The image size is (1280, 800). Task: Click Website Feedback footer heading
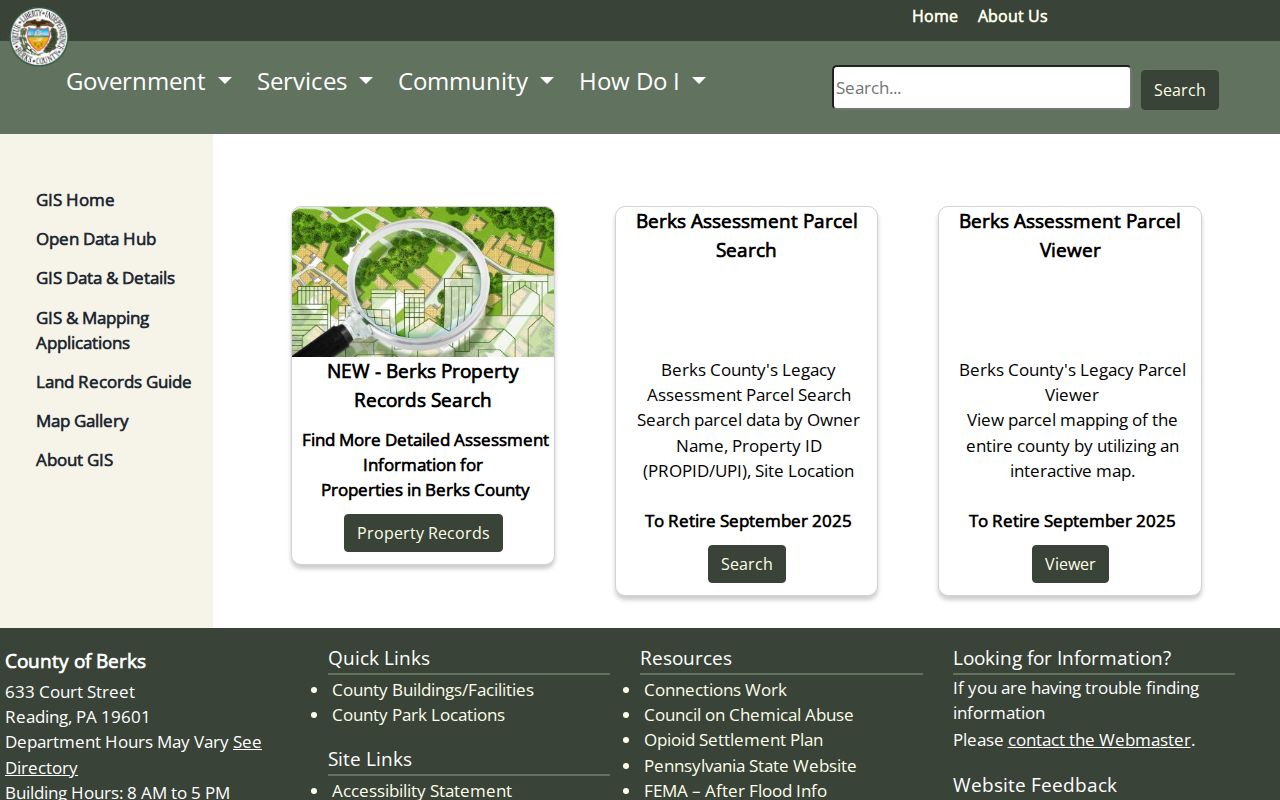1035,785
